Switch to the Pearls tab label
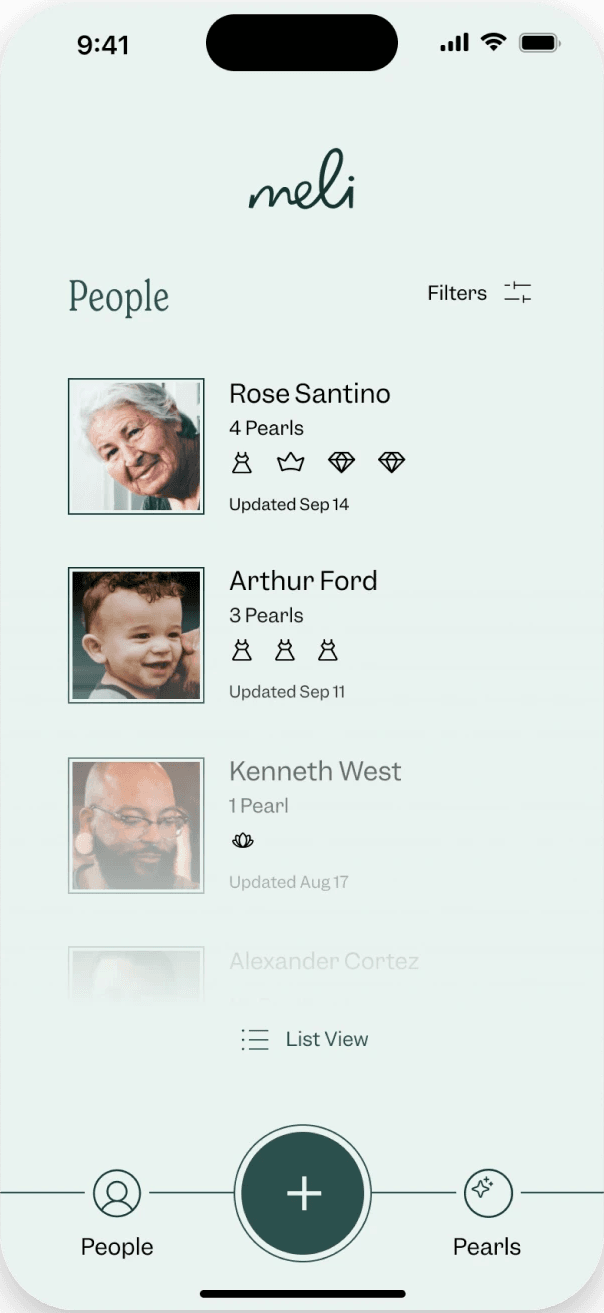 (x=487, y=1247)
